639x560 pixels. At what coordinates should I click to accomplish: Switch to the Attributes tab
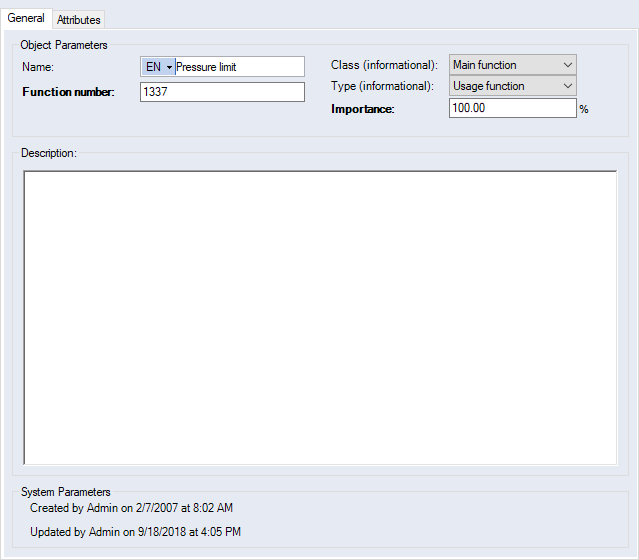coord(78,20)
